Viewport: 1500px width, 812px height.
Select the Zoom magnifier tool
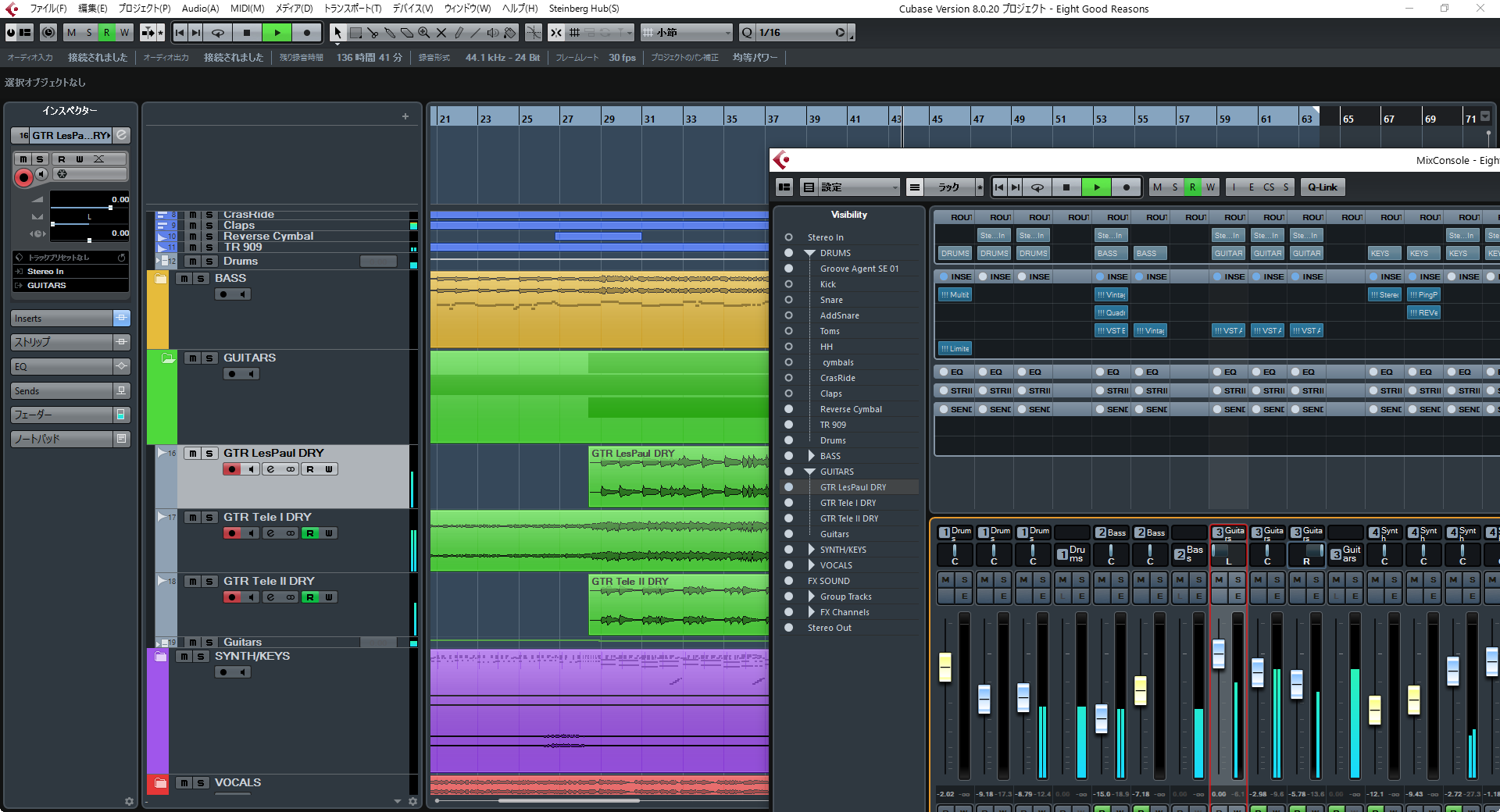point(424,33)
